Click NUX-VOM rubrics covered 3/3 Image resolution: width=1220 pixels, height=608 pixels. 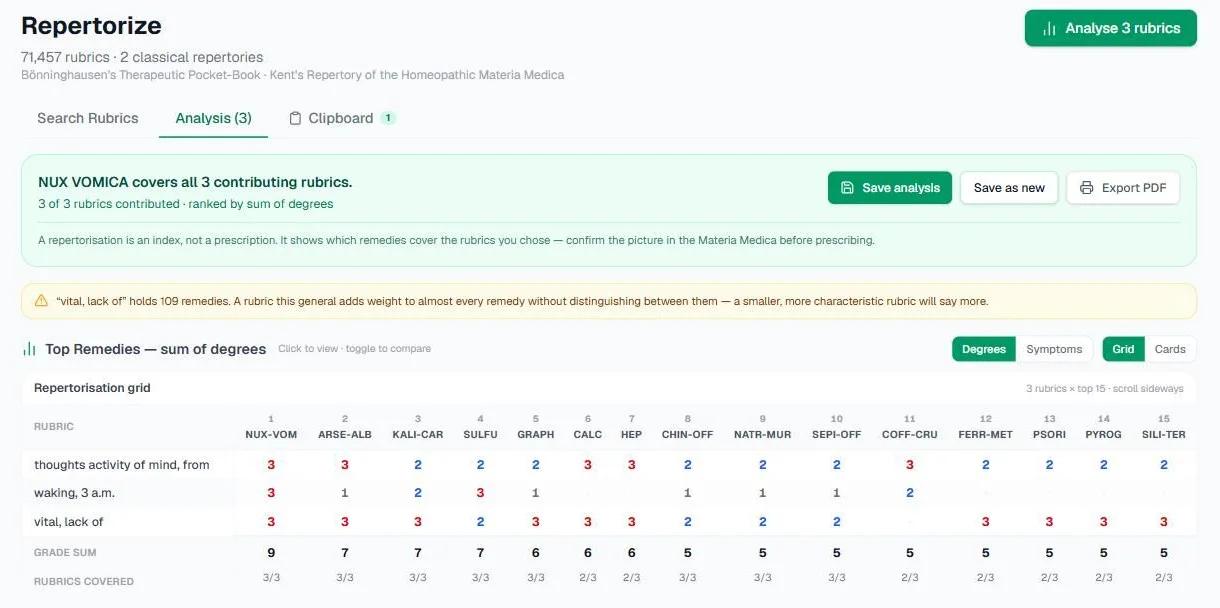pyautogui.click(x=271, y=578)
